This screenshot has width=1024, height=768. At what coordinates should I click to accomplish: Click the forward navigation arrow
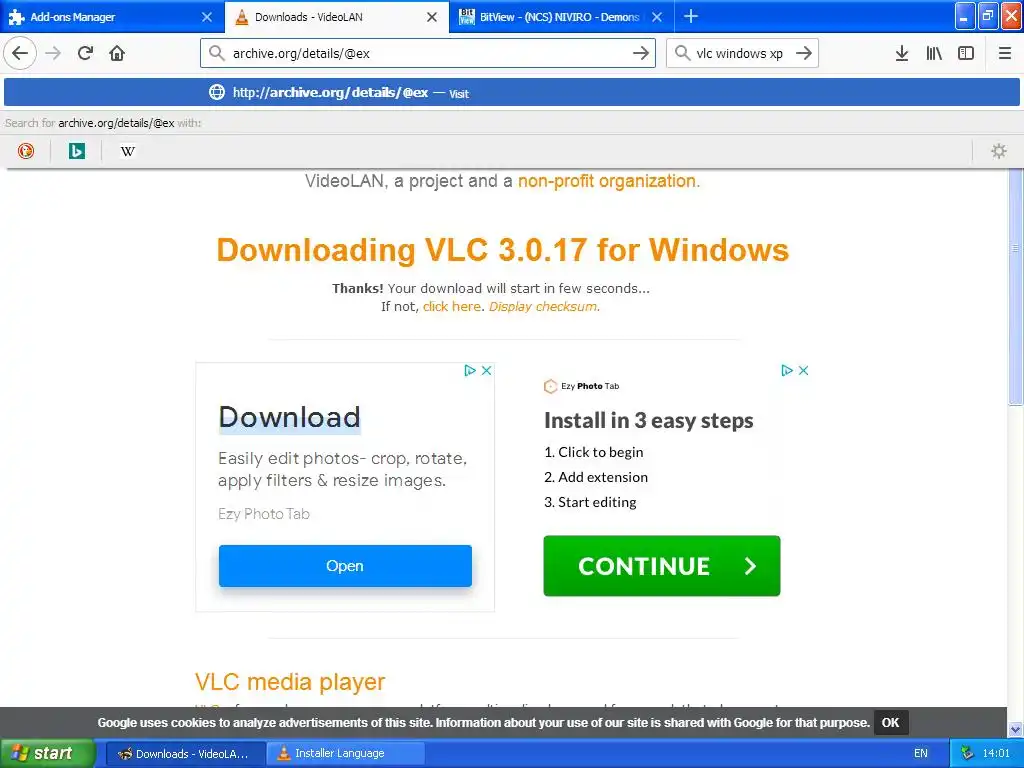click(53, 53)
